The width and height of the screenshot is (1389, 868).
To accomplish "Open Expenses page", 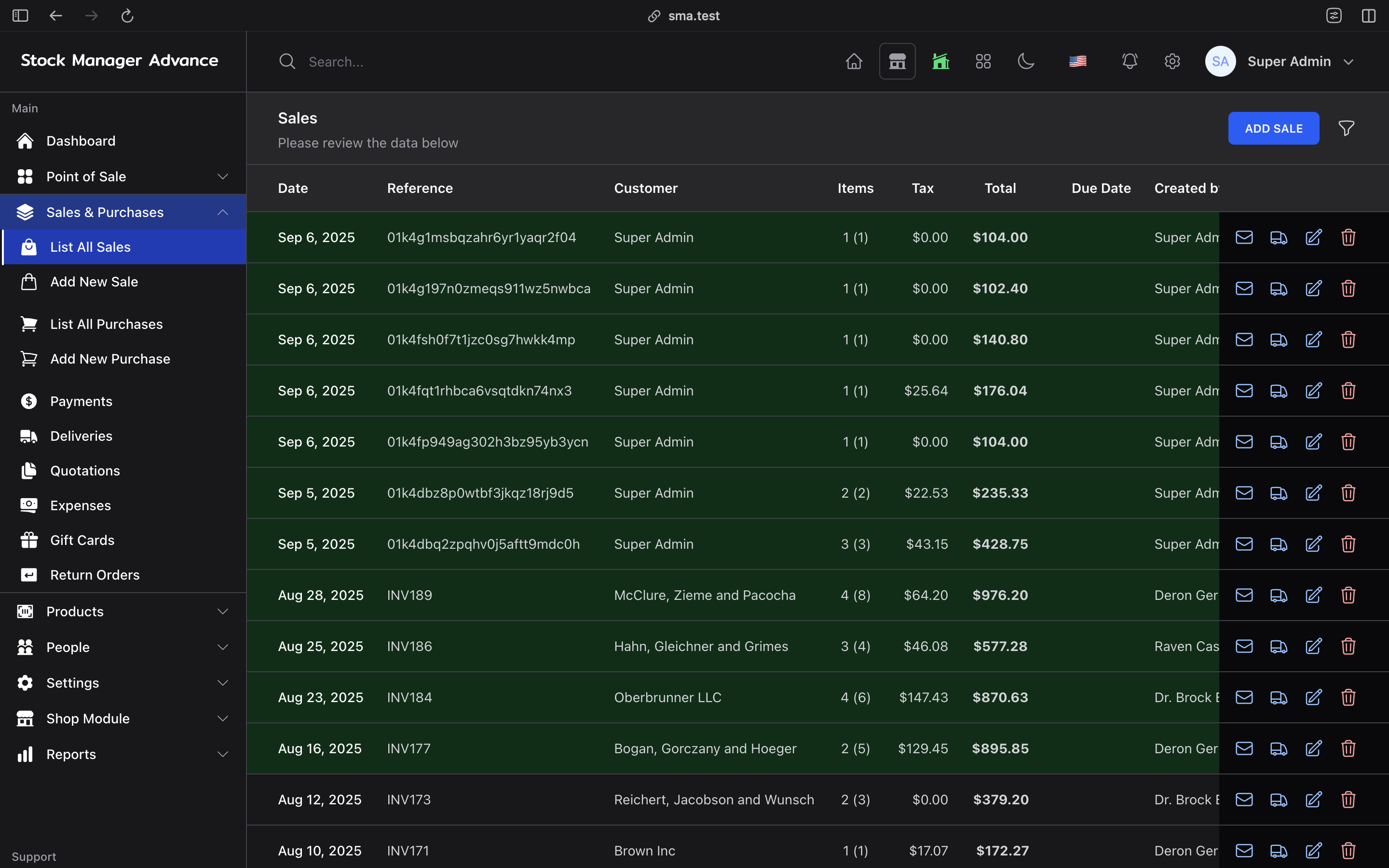I will [124, 505].
